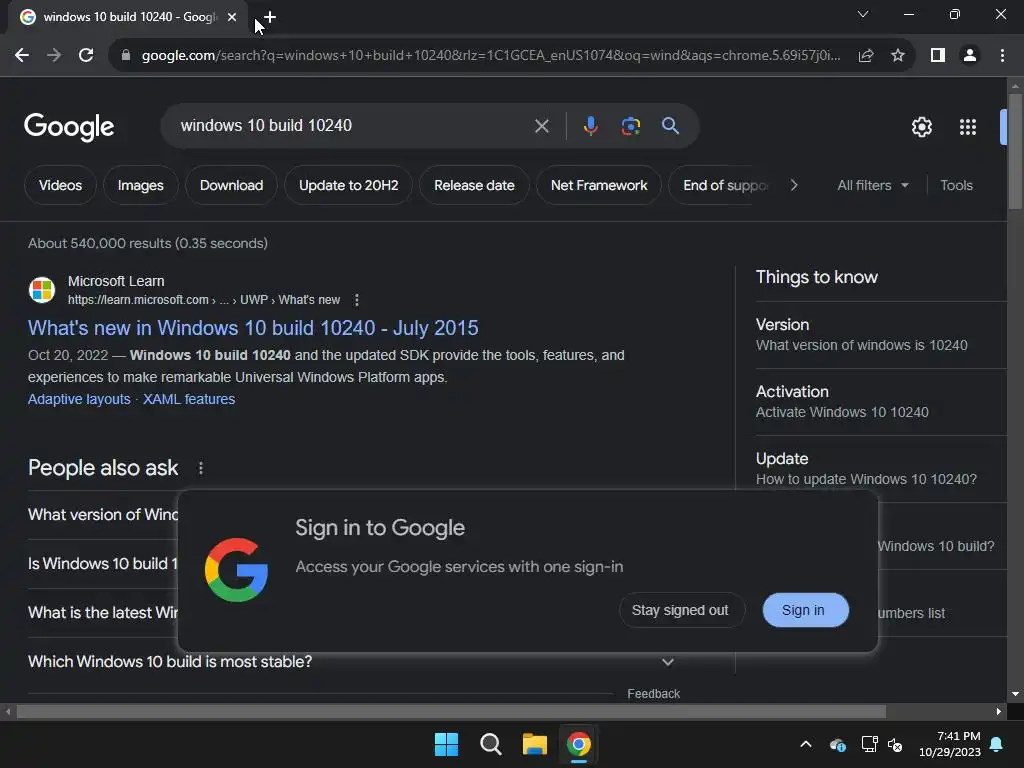Viewport: 1024px width, 768px height.
Task: Select the Images filter chip
Action: point(140,185)
